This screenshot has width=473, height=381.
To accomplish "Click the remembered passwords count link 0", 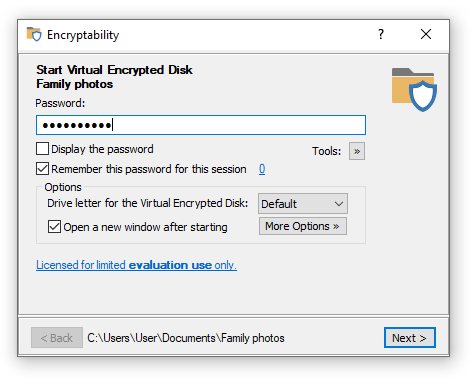I will [262, 169].
